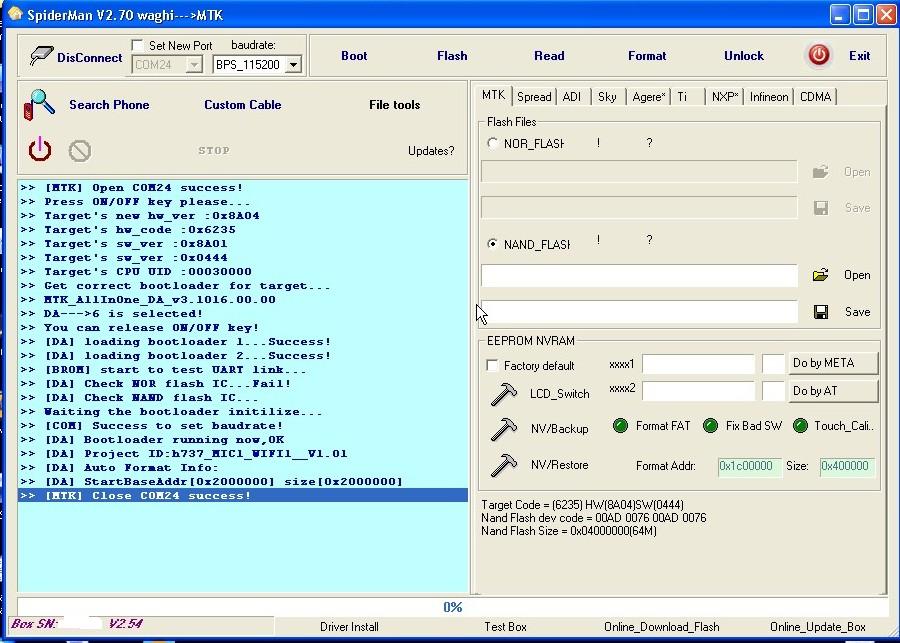Click the NAND flash Open folder icon
Image resolution: width=900 pixels, height=643 pixels.
pos(821,275)
